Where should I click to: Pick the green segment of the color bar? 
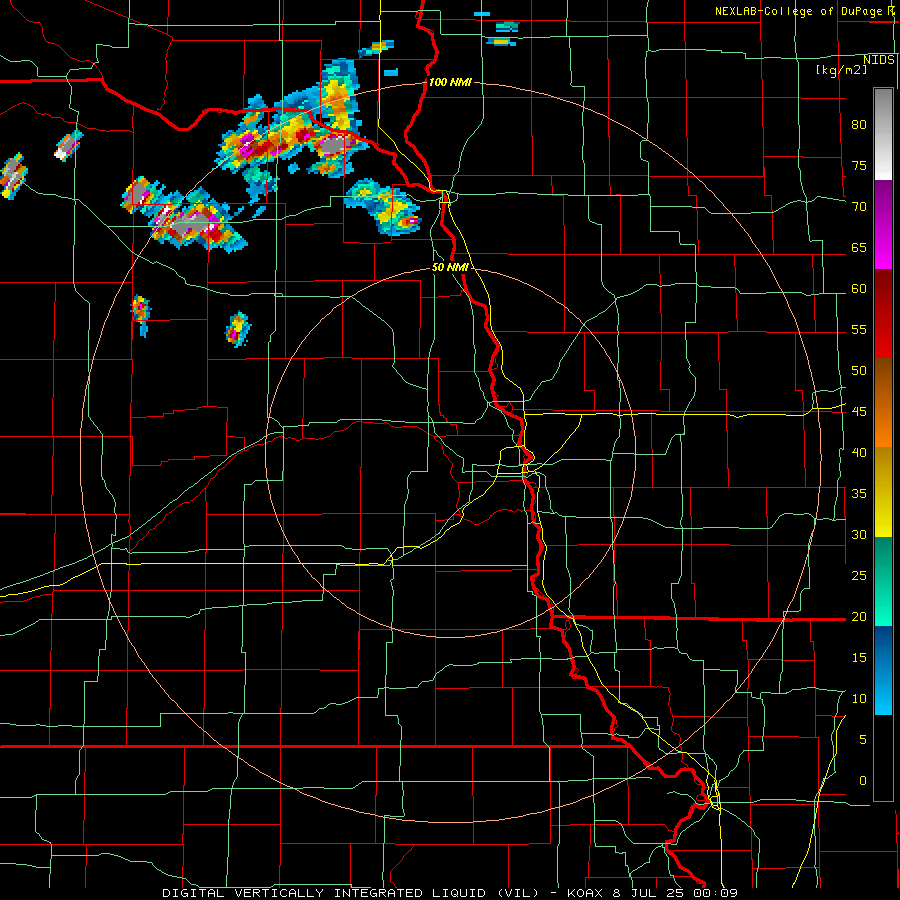(x=883, y=581)
